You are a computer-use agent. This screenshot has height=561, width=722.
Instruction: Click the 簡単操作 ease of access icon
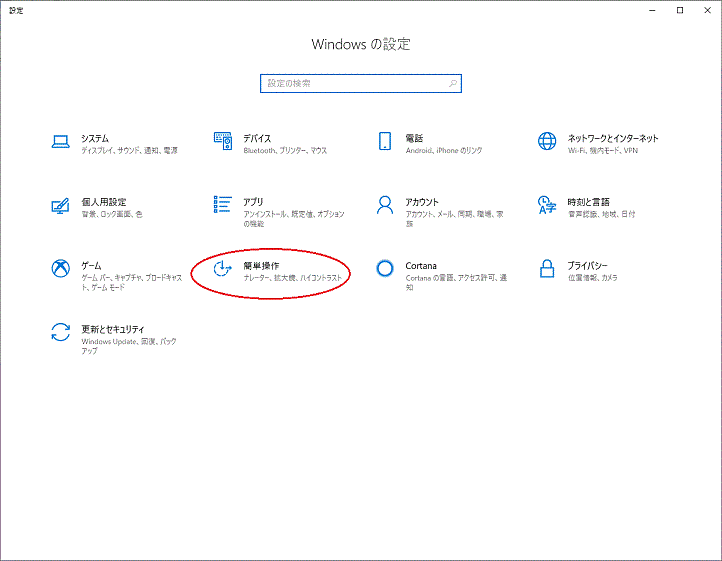[x=222, y=269]
